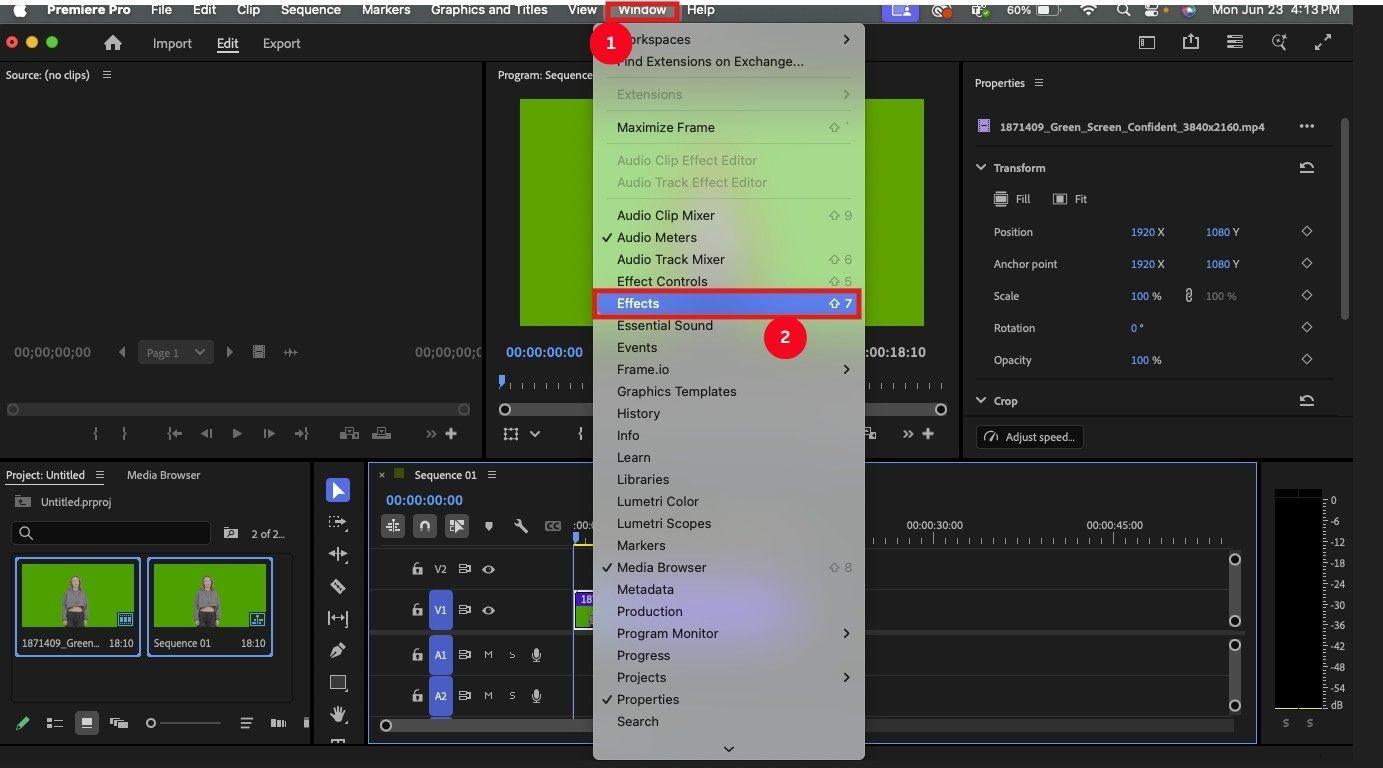Select the Slip tool

pos(338,618)
